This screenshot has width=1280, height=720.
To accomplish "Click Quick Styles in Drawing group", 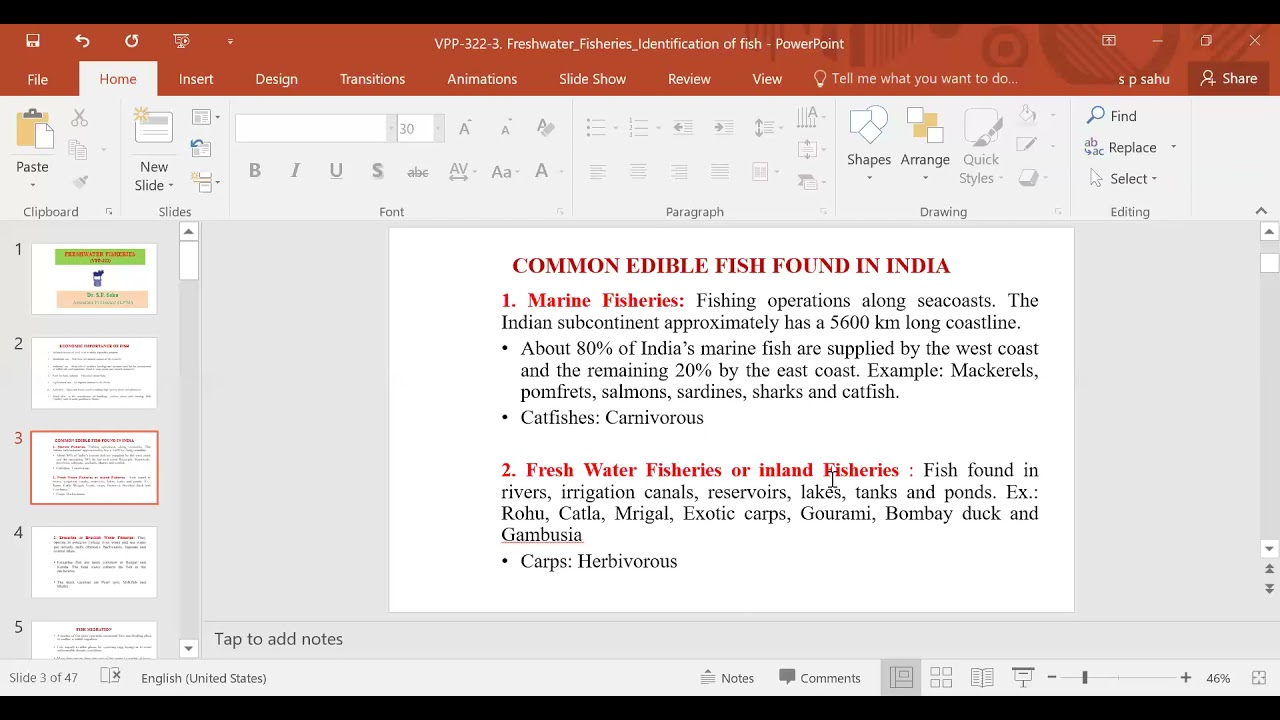I will [x=981, y=146].
